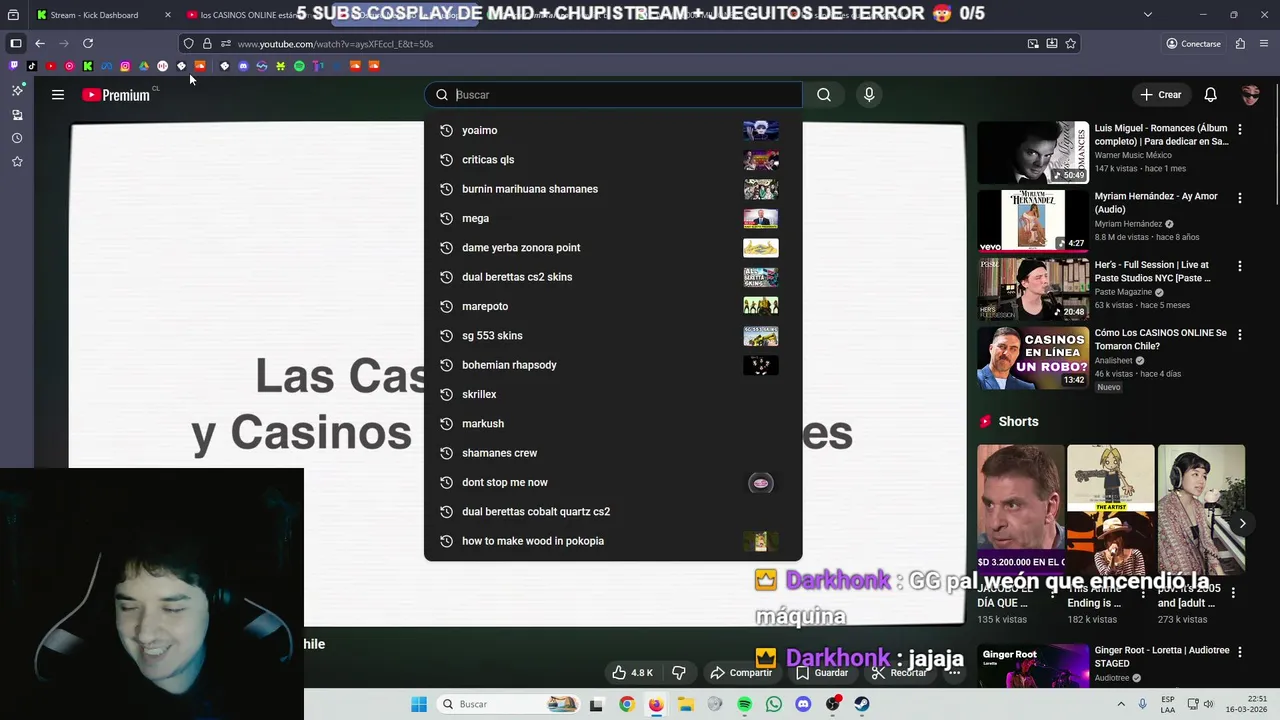The width and height of the screenshot is (1280, 720).
Task: Open sidebar bookmarks star icon
Action: click(17, 162)
